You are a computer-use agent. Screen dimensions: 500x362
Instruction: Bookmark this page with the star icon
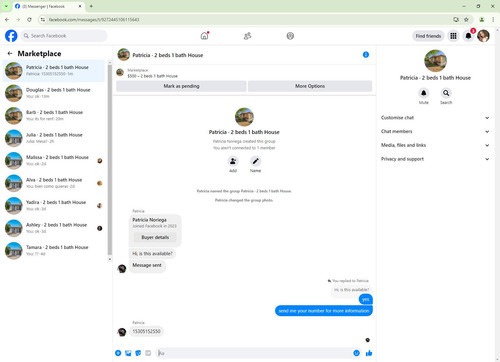click(466, 20)
